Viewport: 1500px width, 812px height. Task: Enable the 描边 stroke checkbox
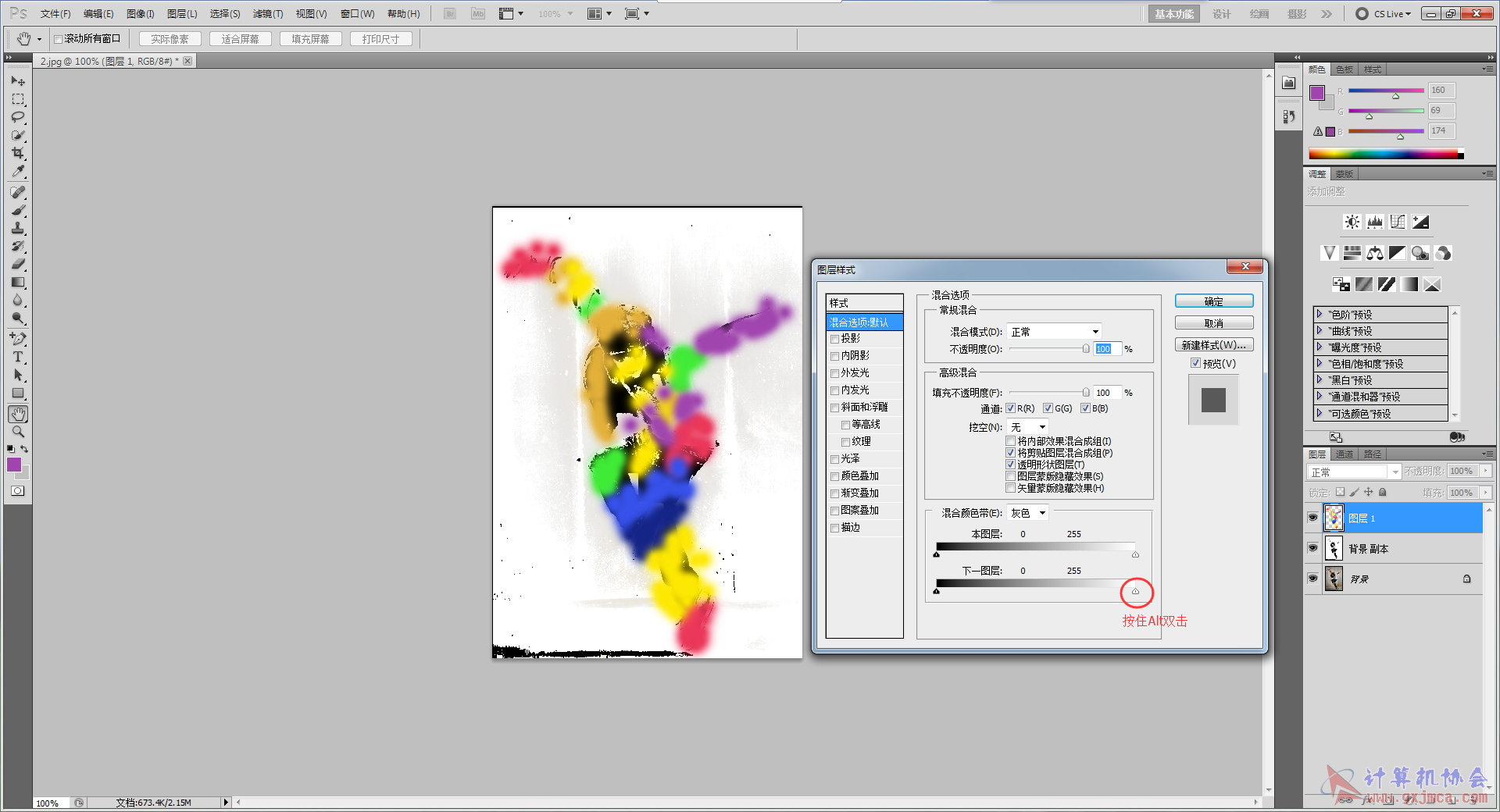pos(835,528)
